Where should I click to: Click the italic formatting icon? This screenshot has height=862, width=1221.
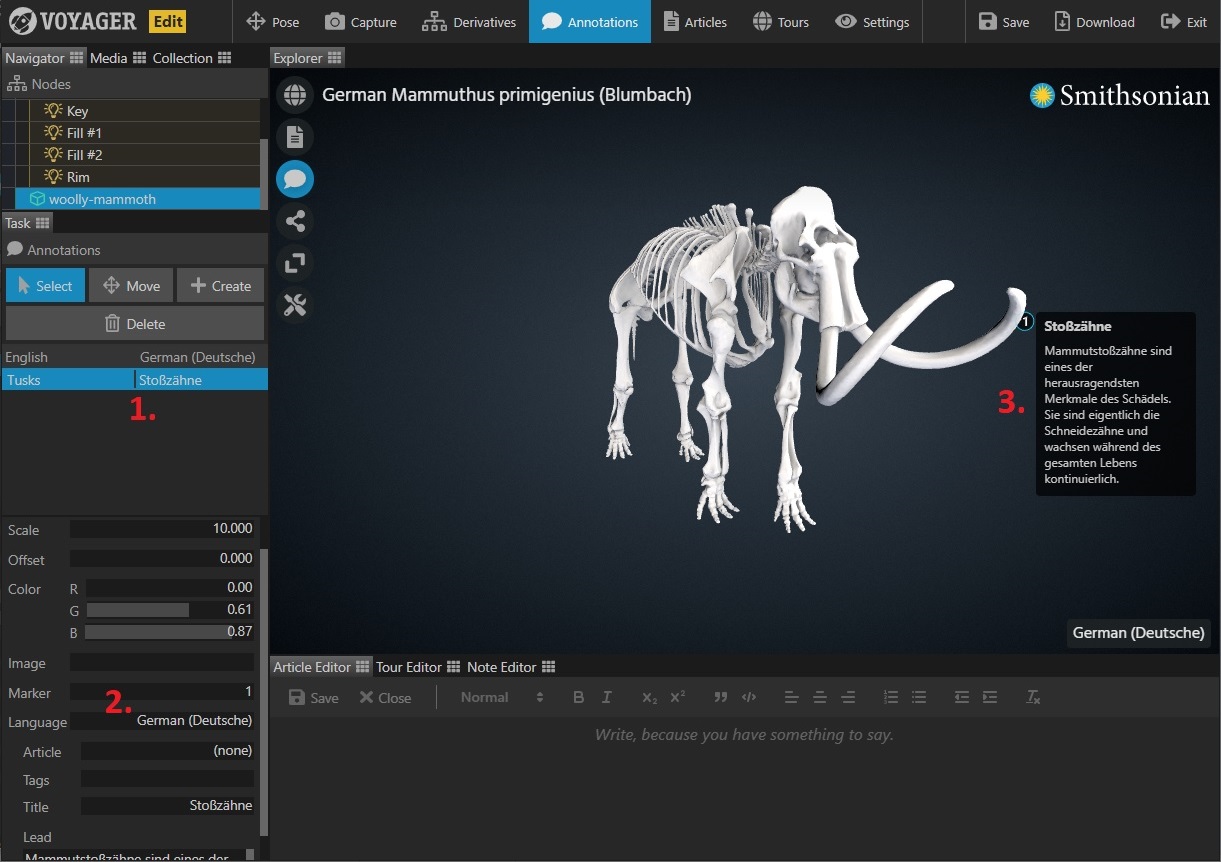[x=606, y=697]
